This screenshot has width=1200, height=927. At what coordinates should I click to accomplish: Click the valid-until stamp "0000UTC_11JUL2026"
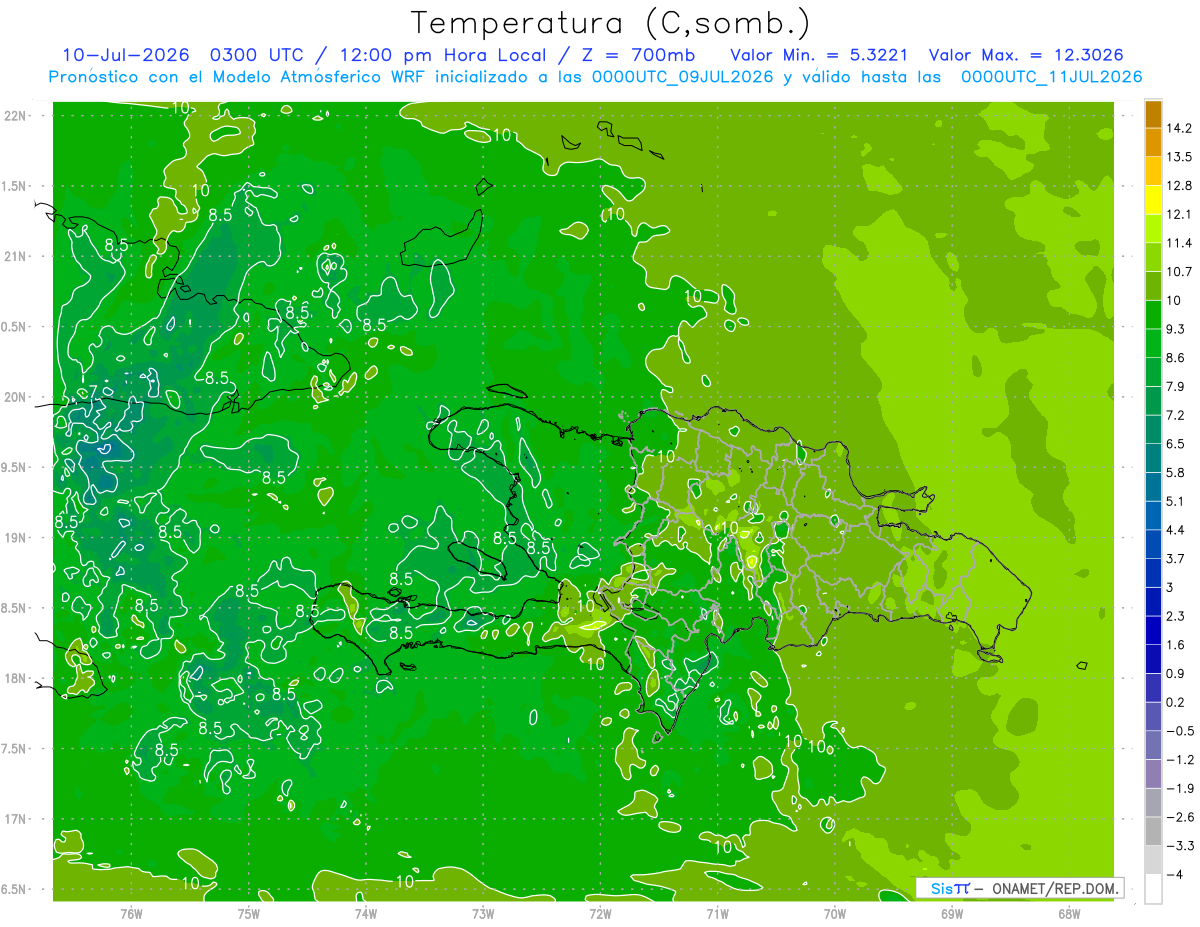[x=1051, y=77]
